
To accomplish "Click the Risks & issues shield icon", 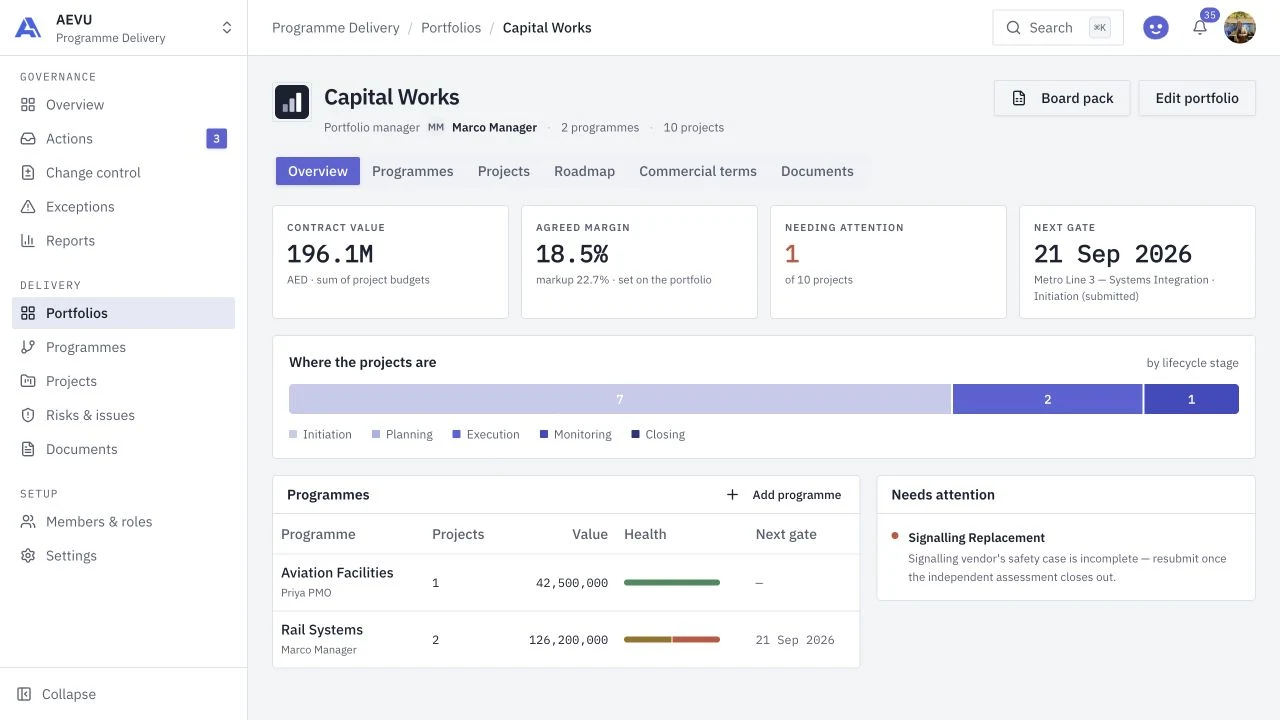I will pos(28,415).
